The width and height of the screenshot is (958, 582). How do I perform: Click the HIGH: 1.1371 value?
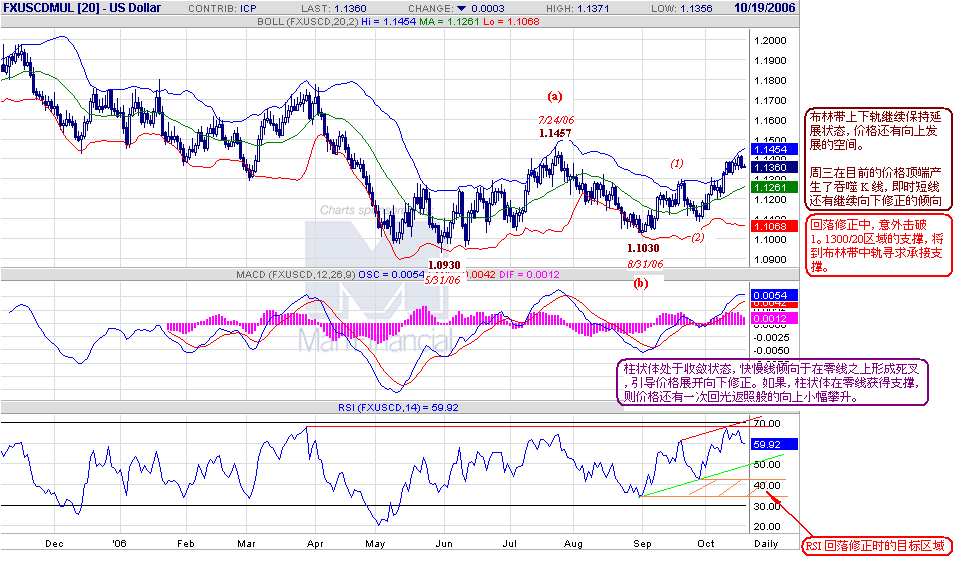point(577,9)
